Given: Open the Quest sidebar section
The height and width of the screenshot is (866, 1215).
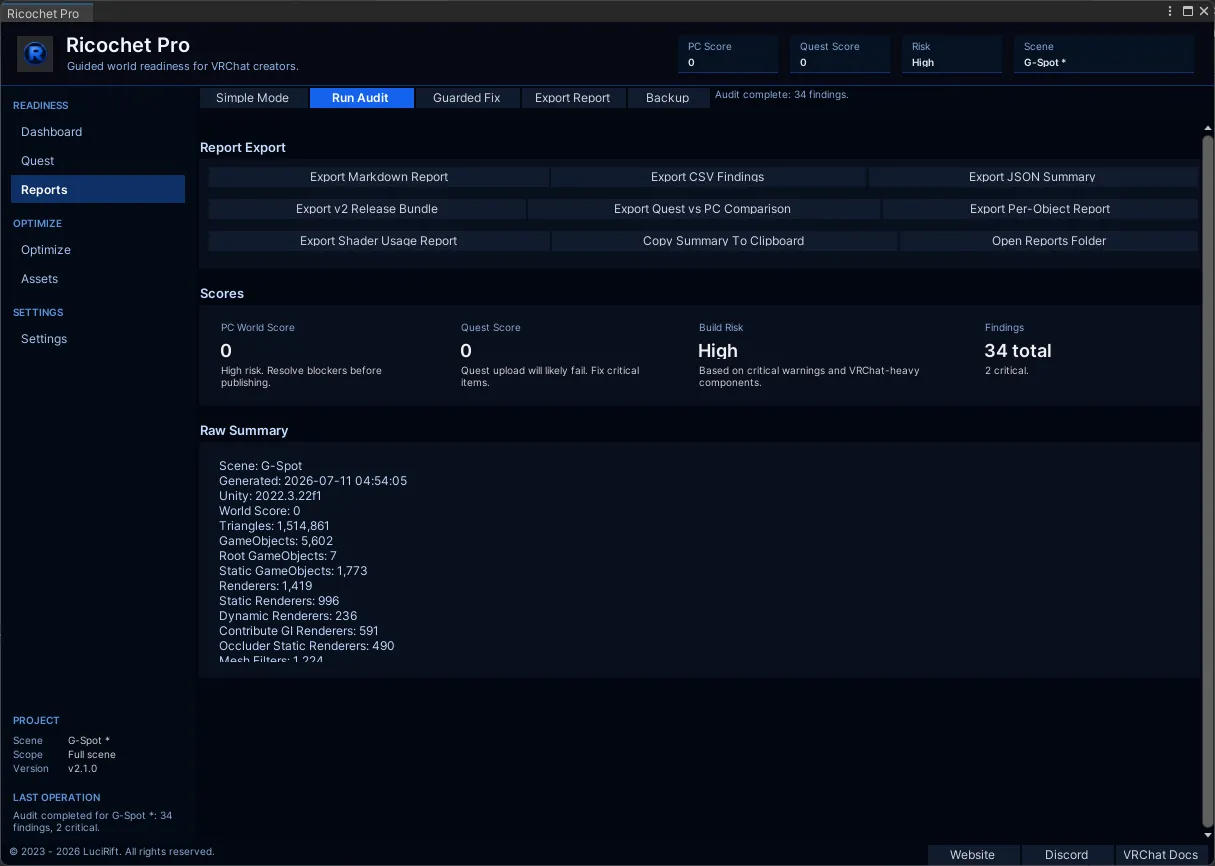Looking at the screenshot, I should tap(97, 161).
